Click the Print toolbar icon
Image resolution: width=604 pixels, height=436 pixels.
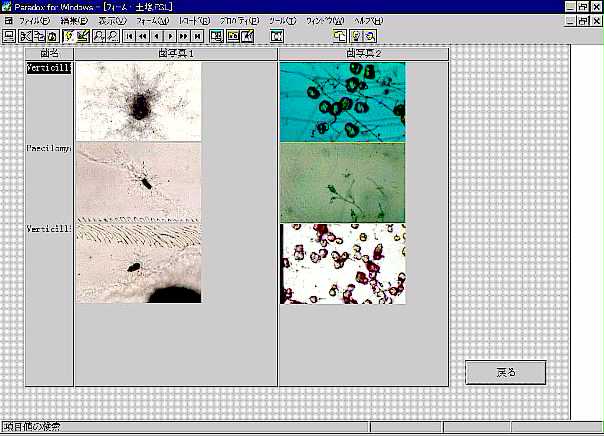coord(8,36)
